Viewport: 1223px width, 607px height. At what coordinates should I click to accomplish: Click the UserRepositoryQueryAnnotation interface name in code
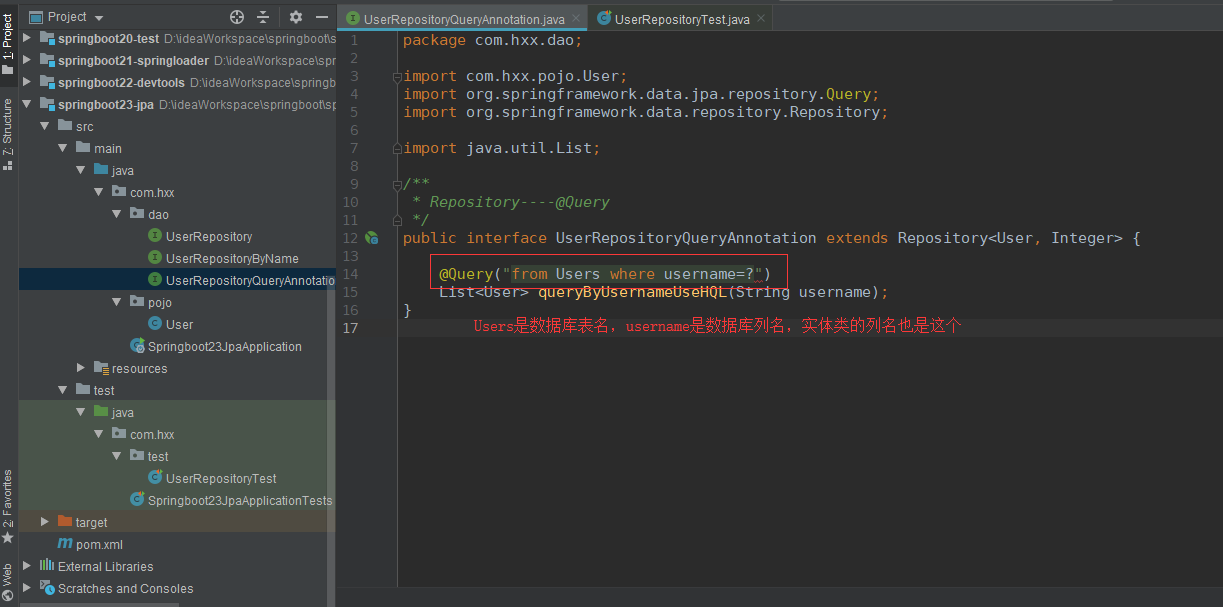coord(686,238)
